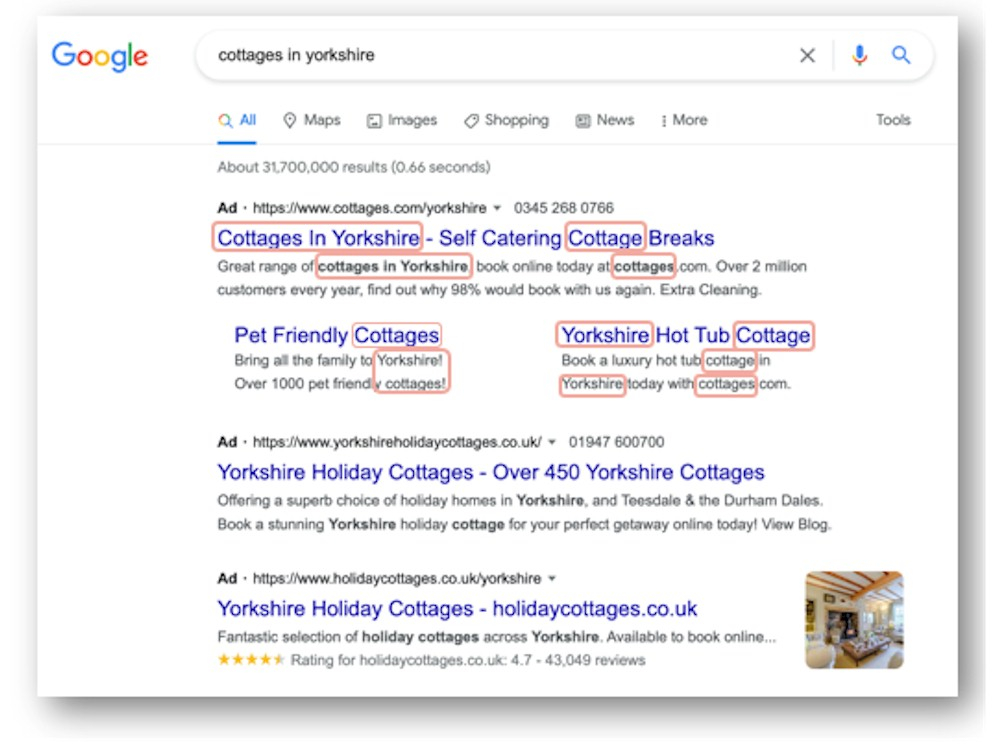
Task: Select the News results tab
Action: pos(605,120)
